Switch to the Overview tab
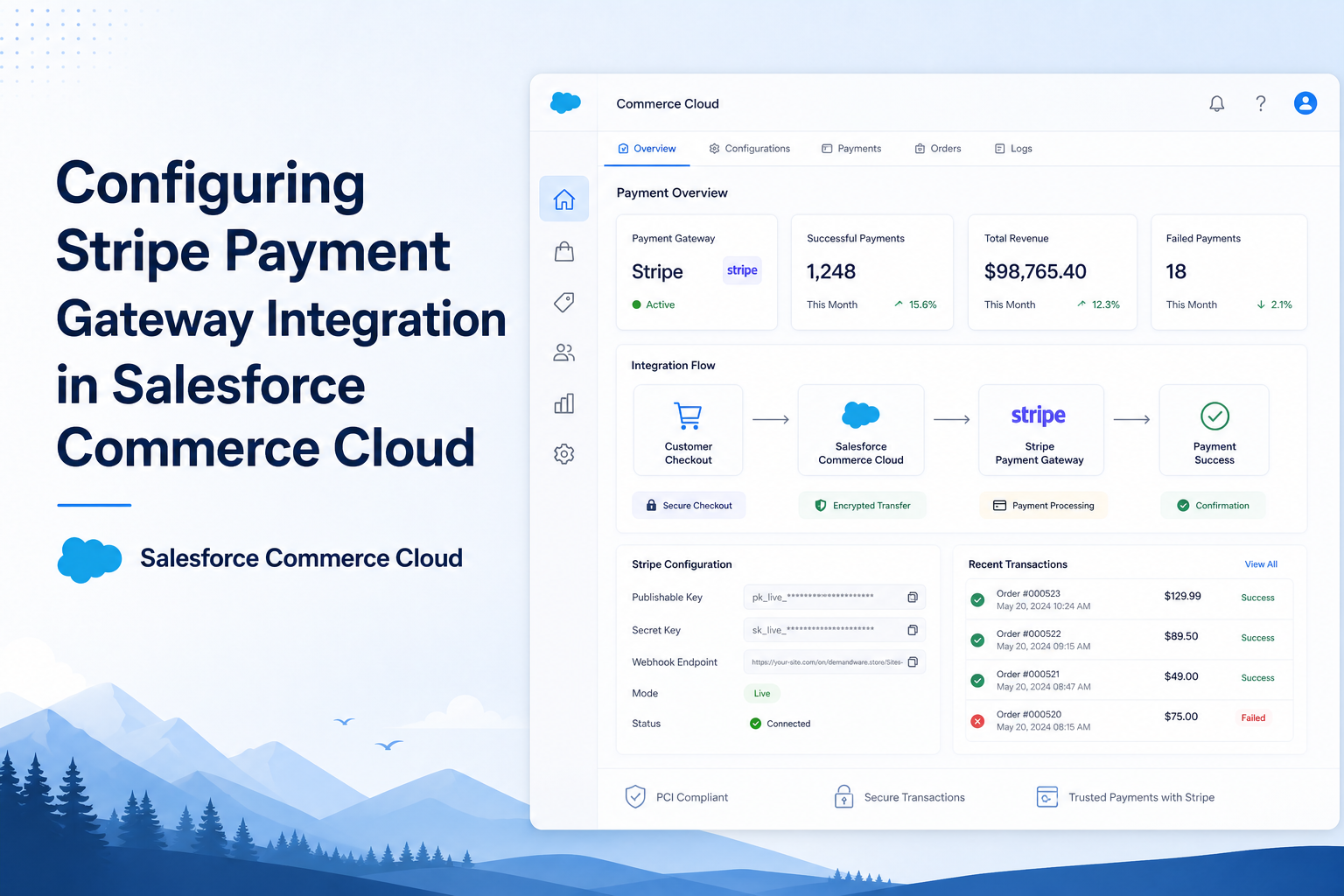The height and width of the screenshot is (896, 1344). pyautogui.click(x=647, y=149)
